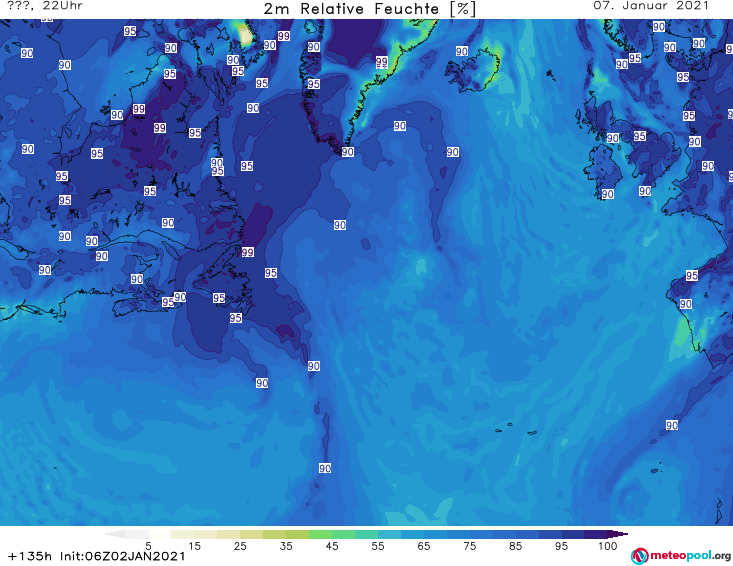This screenshot has height=566, width=733.
Task: Click the 99 contour label on Labrador's coast
Action: coord(248,252)
